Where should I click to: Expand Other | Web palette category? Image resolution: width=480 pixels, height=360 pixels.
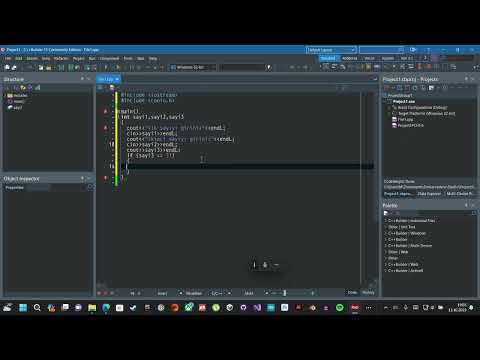coord(386,252)
